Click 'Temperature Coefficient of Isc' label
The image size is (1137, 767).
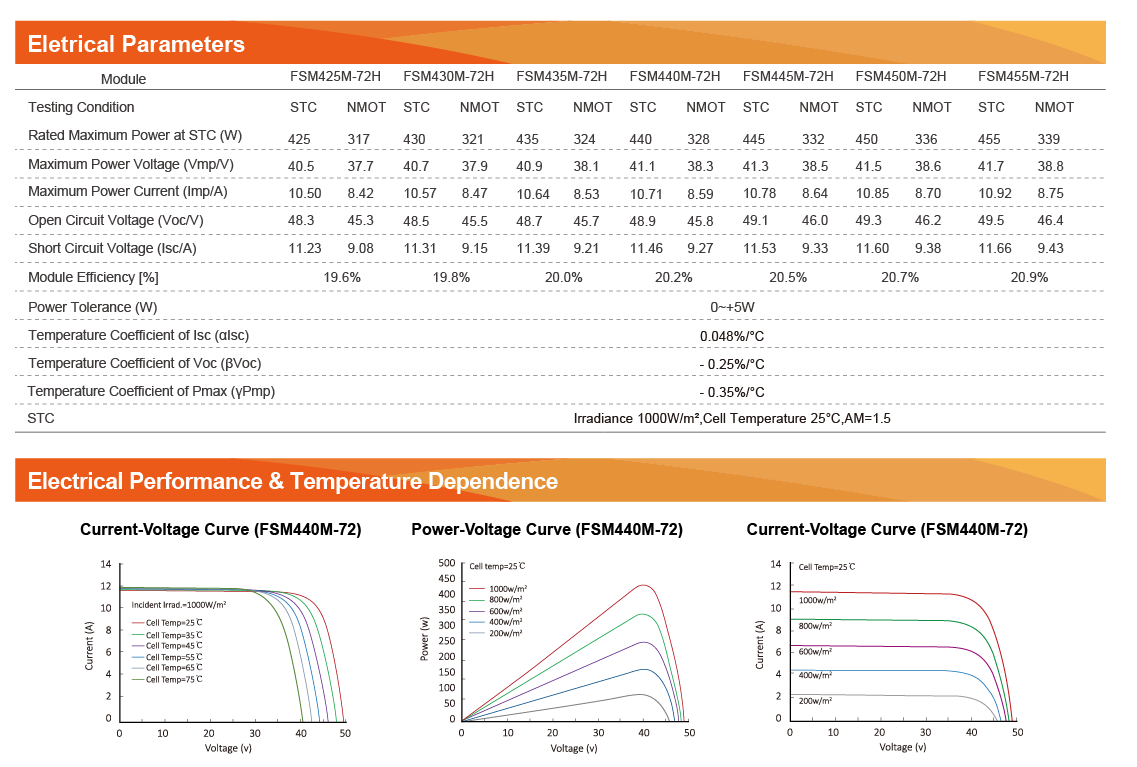click(x=138, y=336)
